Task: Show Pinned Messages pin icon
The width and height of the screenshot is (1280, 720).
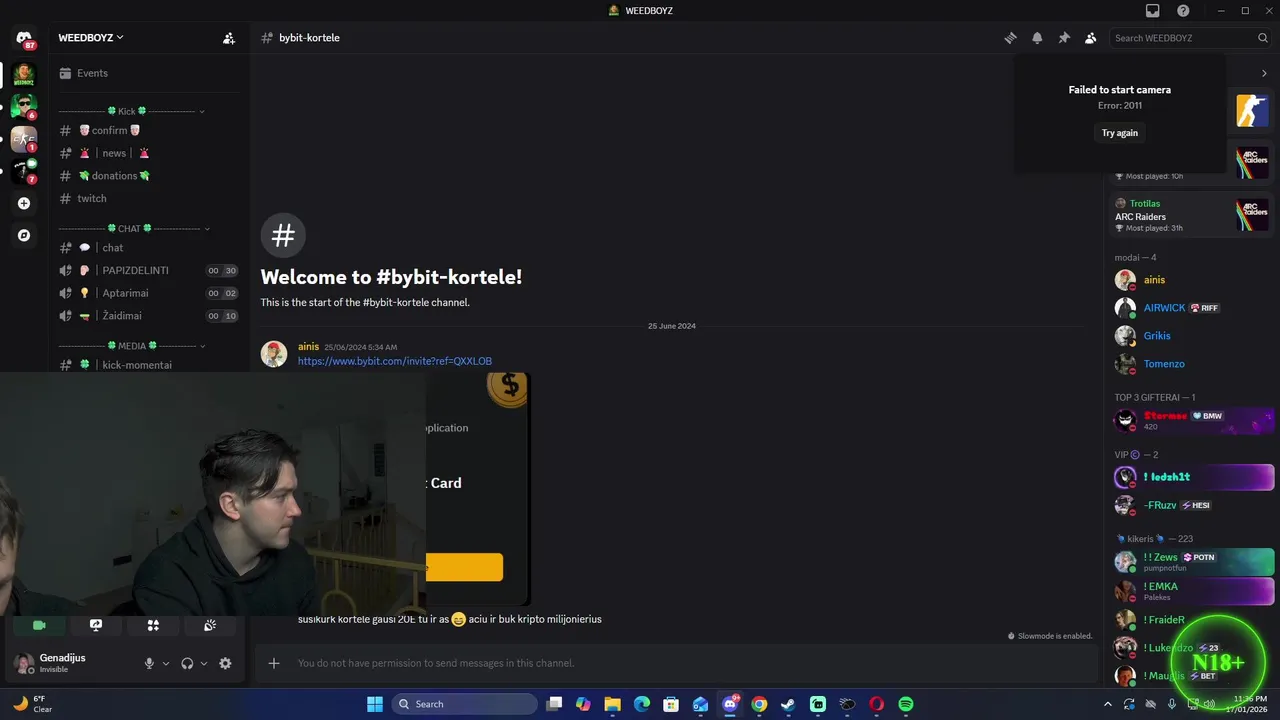Action: (x=1064, y=38)
